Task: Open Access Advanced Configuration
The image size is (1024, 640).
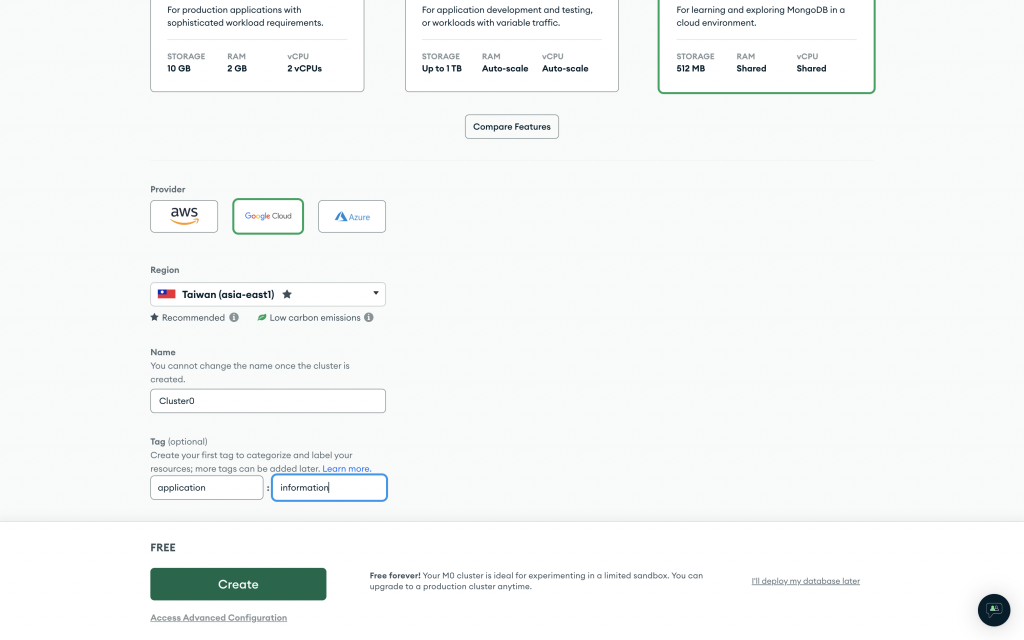Action: [x=219, y=618]
